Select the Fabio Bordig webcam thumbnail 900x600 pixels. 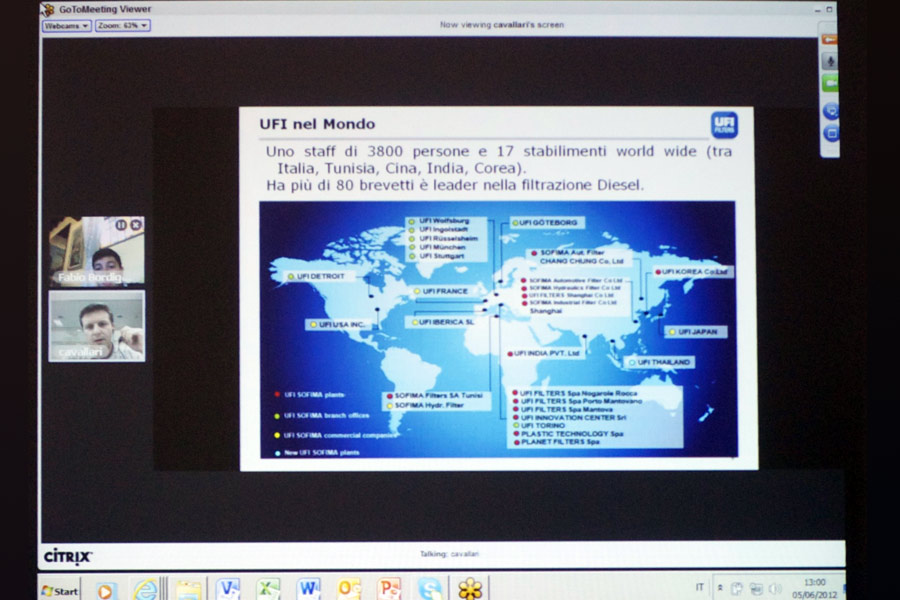point(96,250)
